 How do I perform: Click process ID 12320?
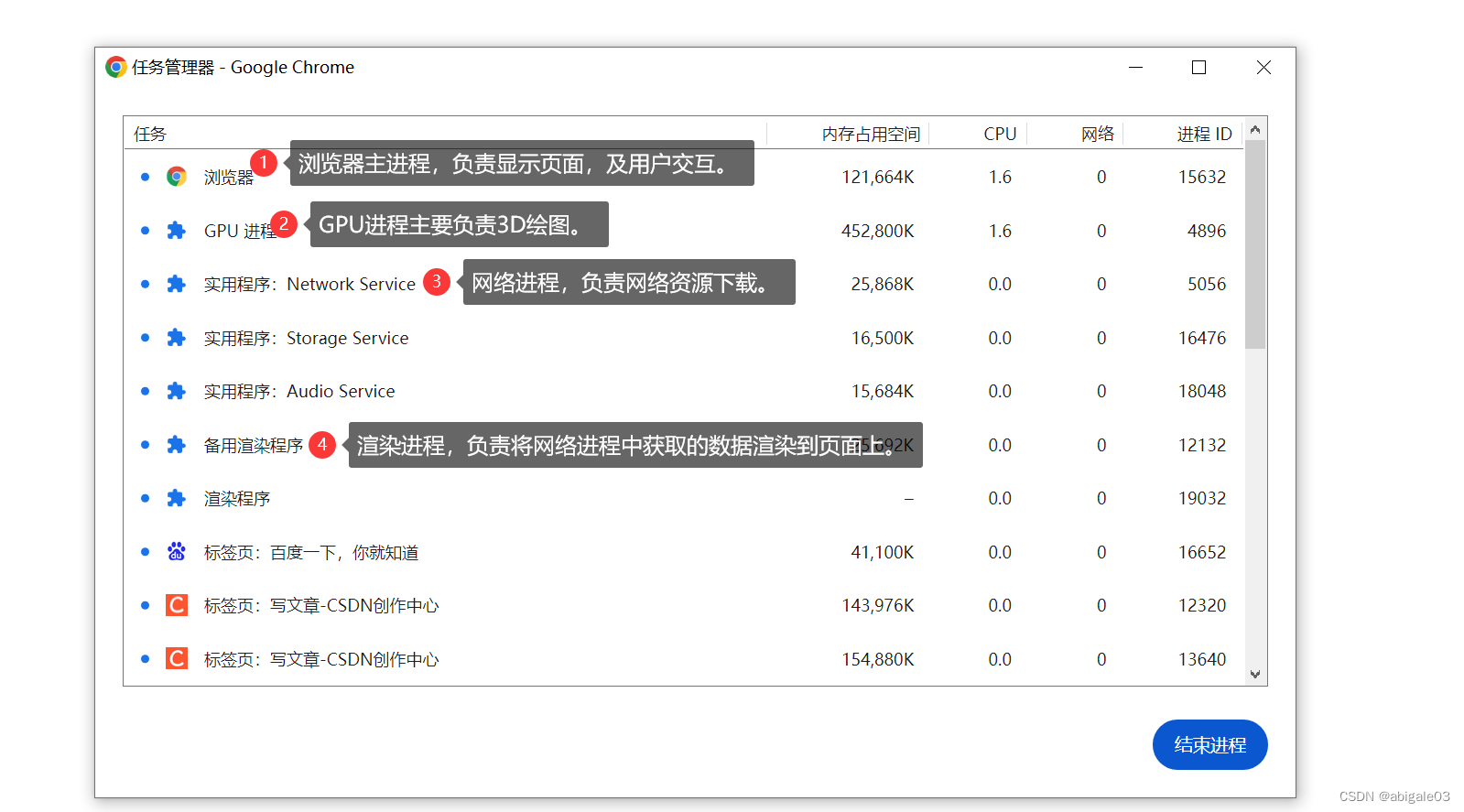click(1202, 605)
